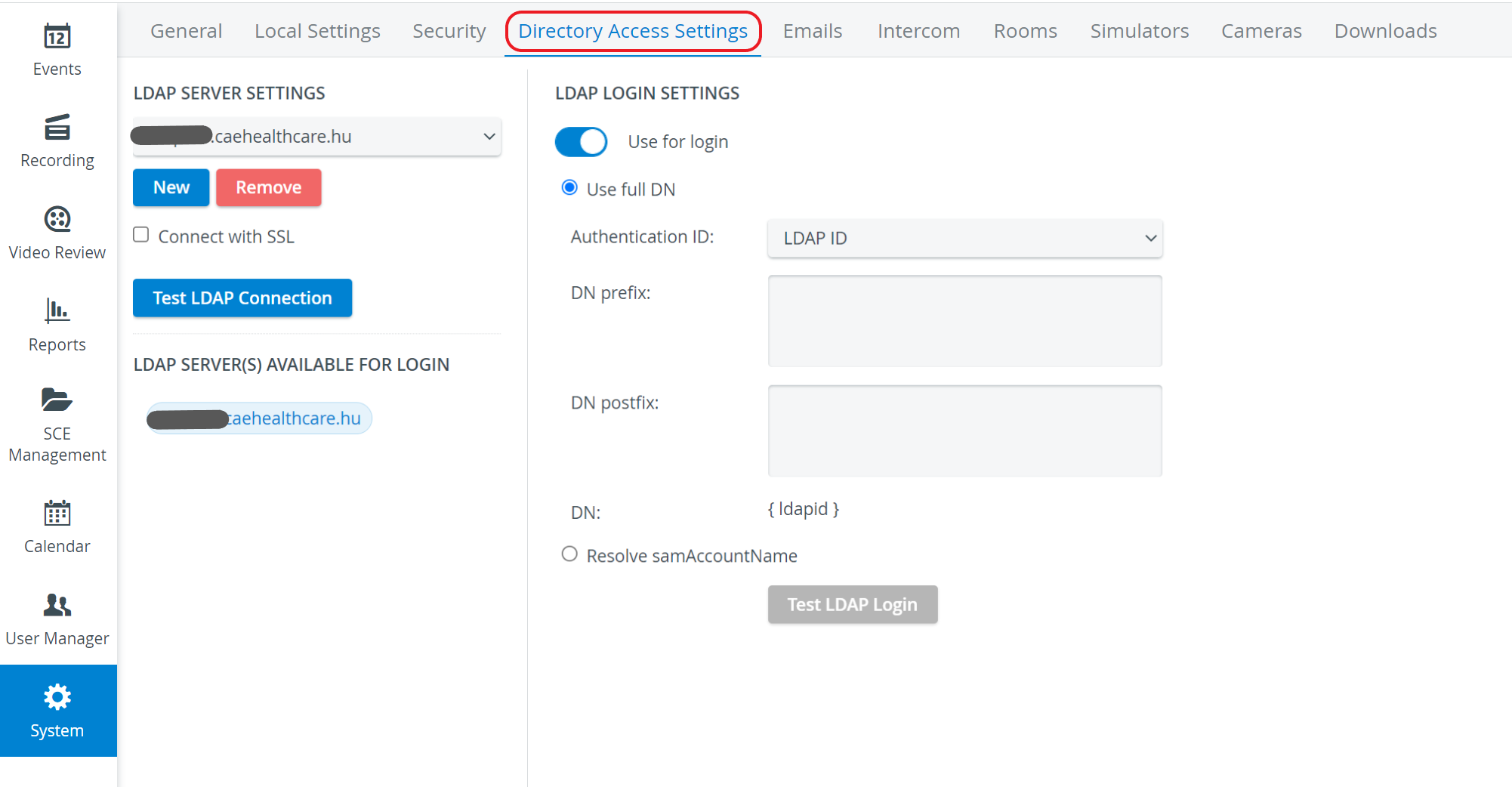1512x787 pixels.
Task: Select the Resolve samAccountName radio button
Action: [x=569, y=554]
